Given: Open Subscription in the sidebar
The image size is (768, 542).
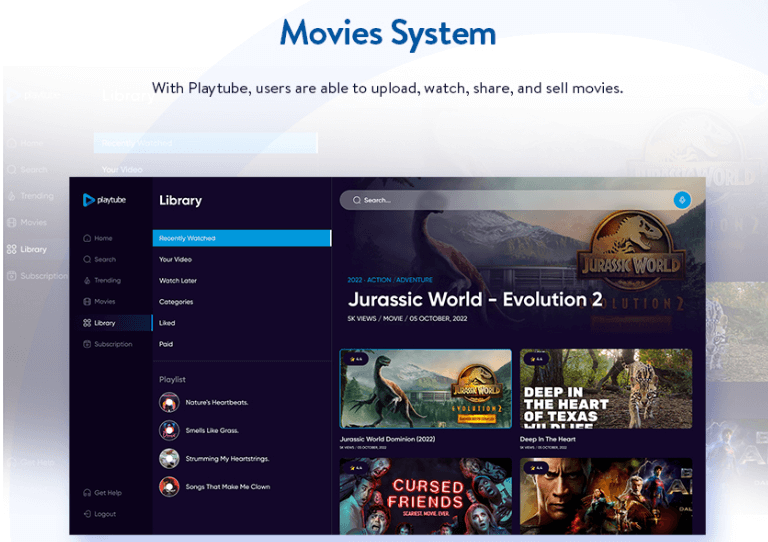Looking at the screenshot, I should tap(108, 344).
